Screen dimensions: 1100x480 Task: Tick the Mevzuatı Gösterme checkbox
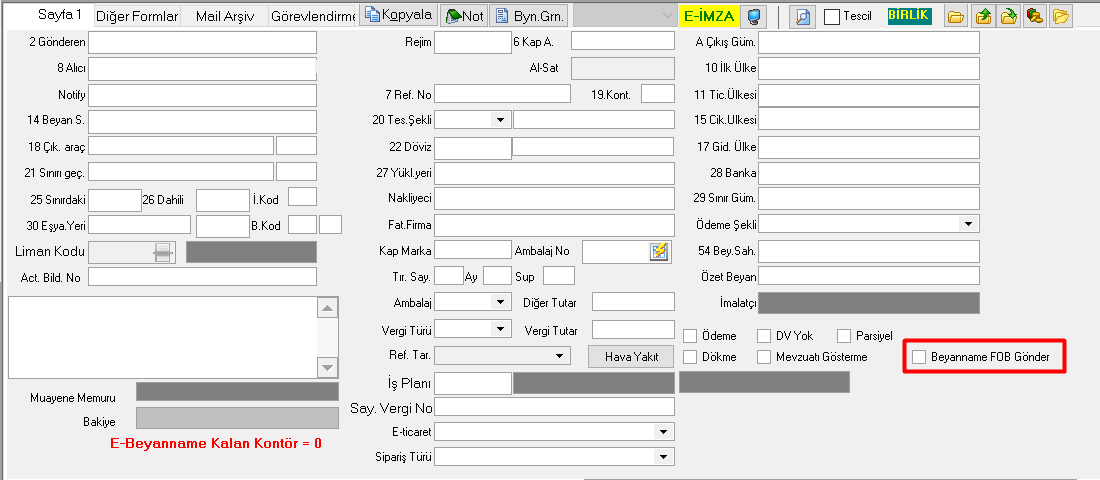[x=764, y=357]
